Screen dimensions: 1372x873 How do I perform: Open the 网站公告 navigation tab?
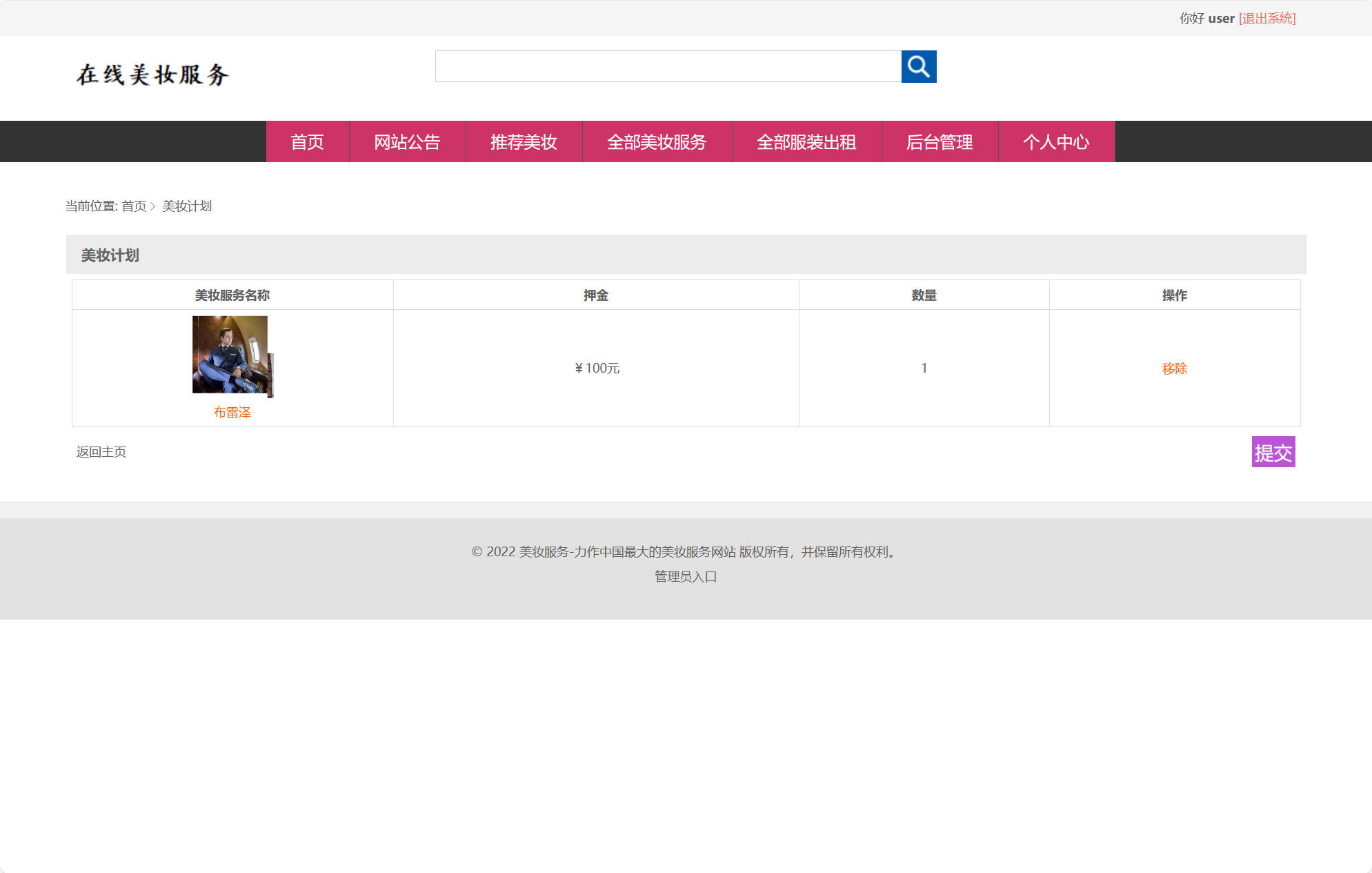(408, 142)
